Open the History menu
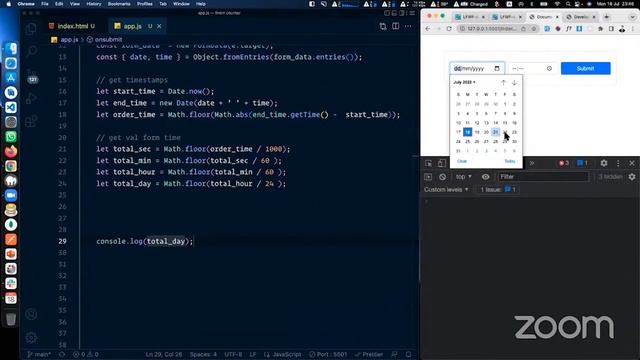 (93, 4)
